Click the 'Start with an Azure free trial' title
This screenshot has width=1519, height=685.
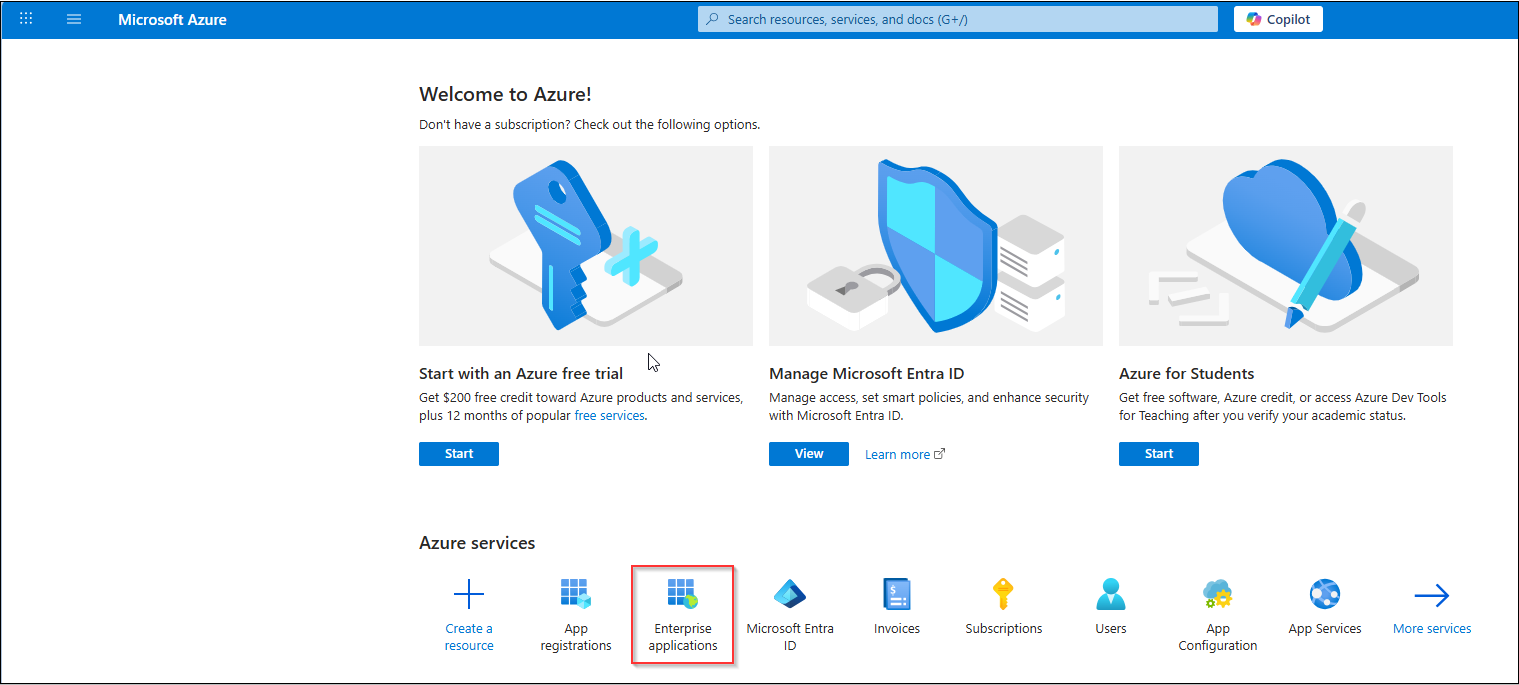521,374
